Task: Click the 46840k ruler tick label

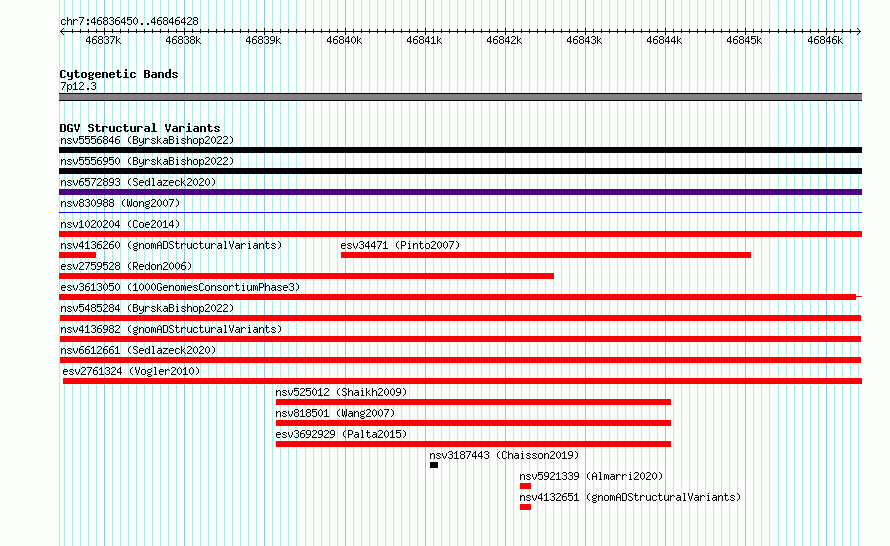Action: point(344,41)
